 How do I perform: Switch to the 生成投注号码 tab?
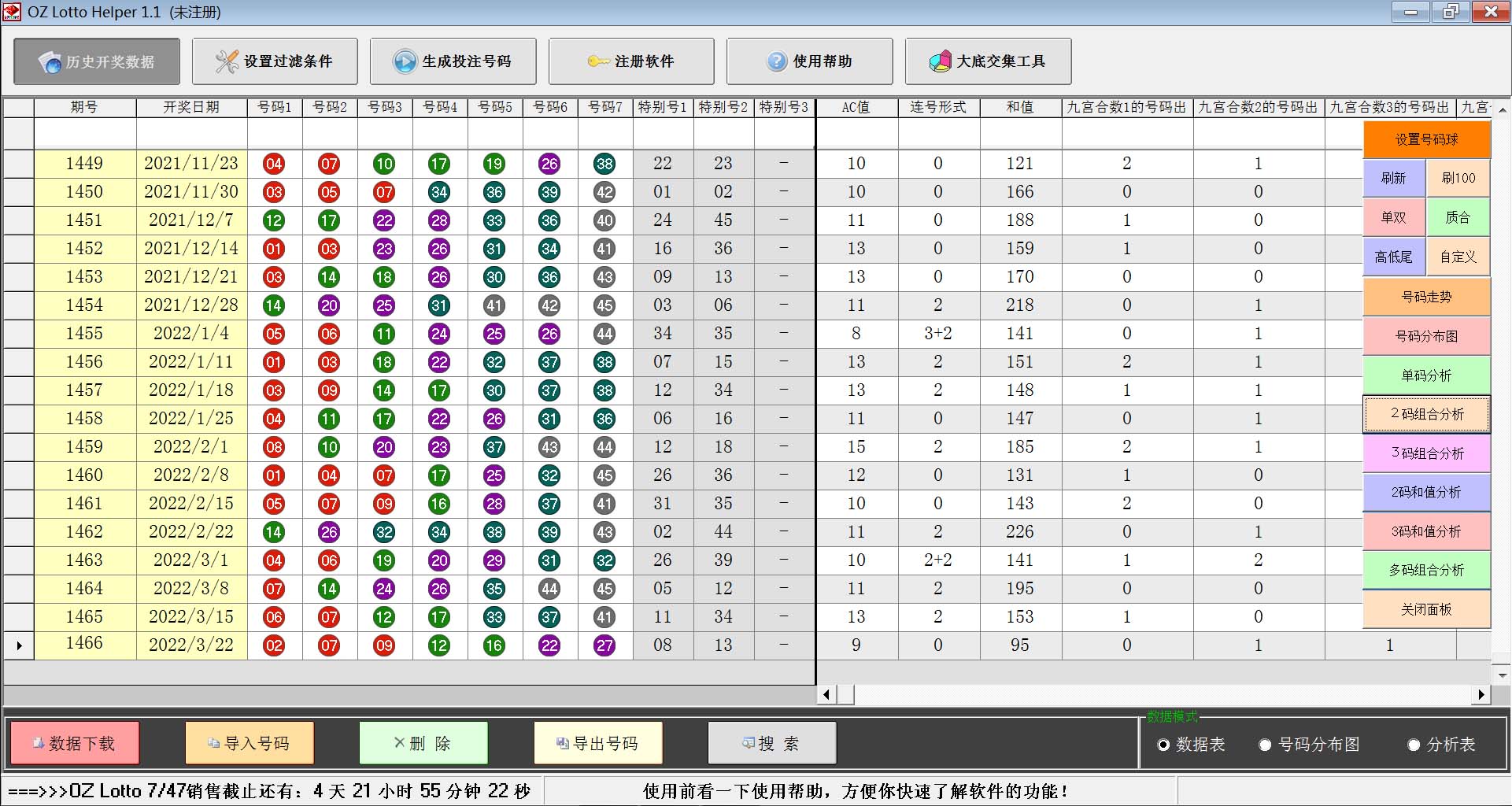coord(453,61)
